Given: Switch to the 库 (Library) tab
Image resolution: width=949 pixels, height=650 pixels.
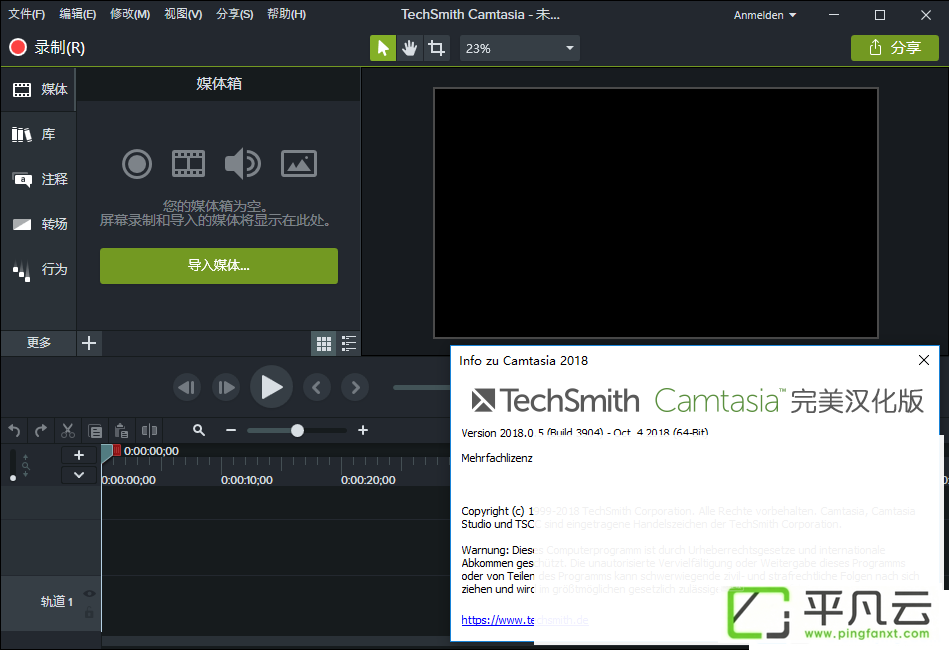Looking at the screenshot, I should [x=38, y=134].
